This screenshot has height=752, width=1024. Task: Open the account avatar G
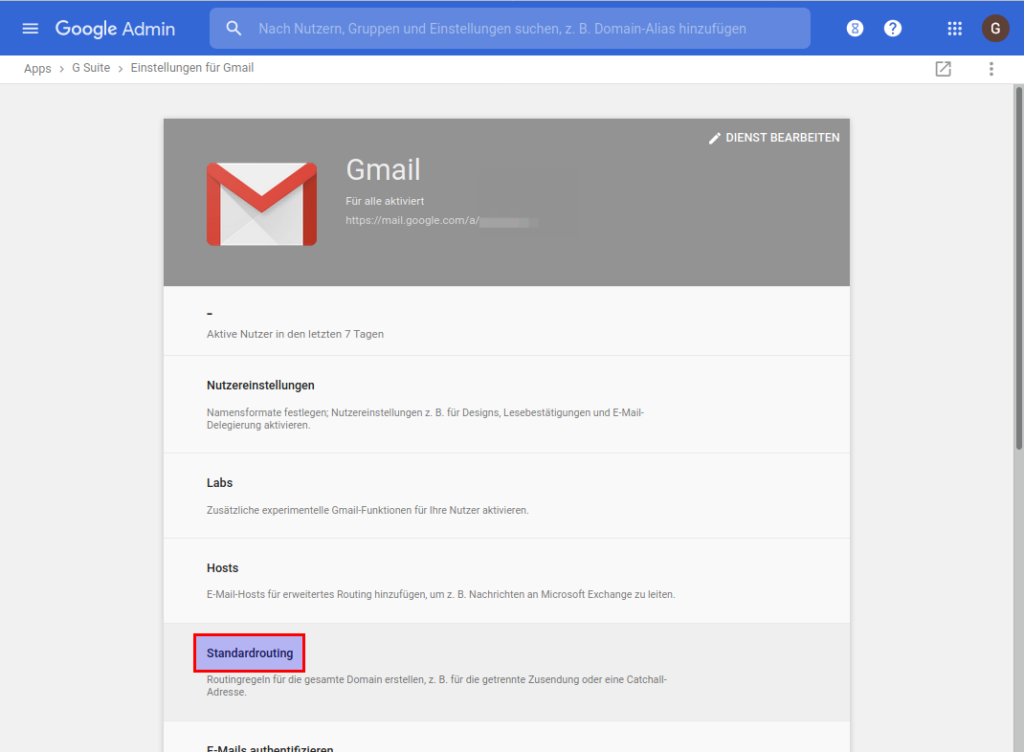[995, 29]
